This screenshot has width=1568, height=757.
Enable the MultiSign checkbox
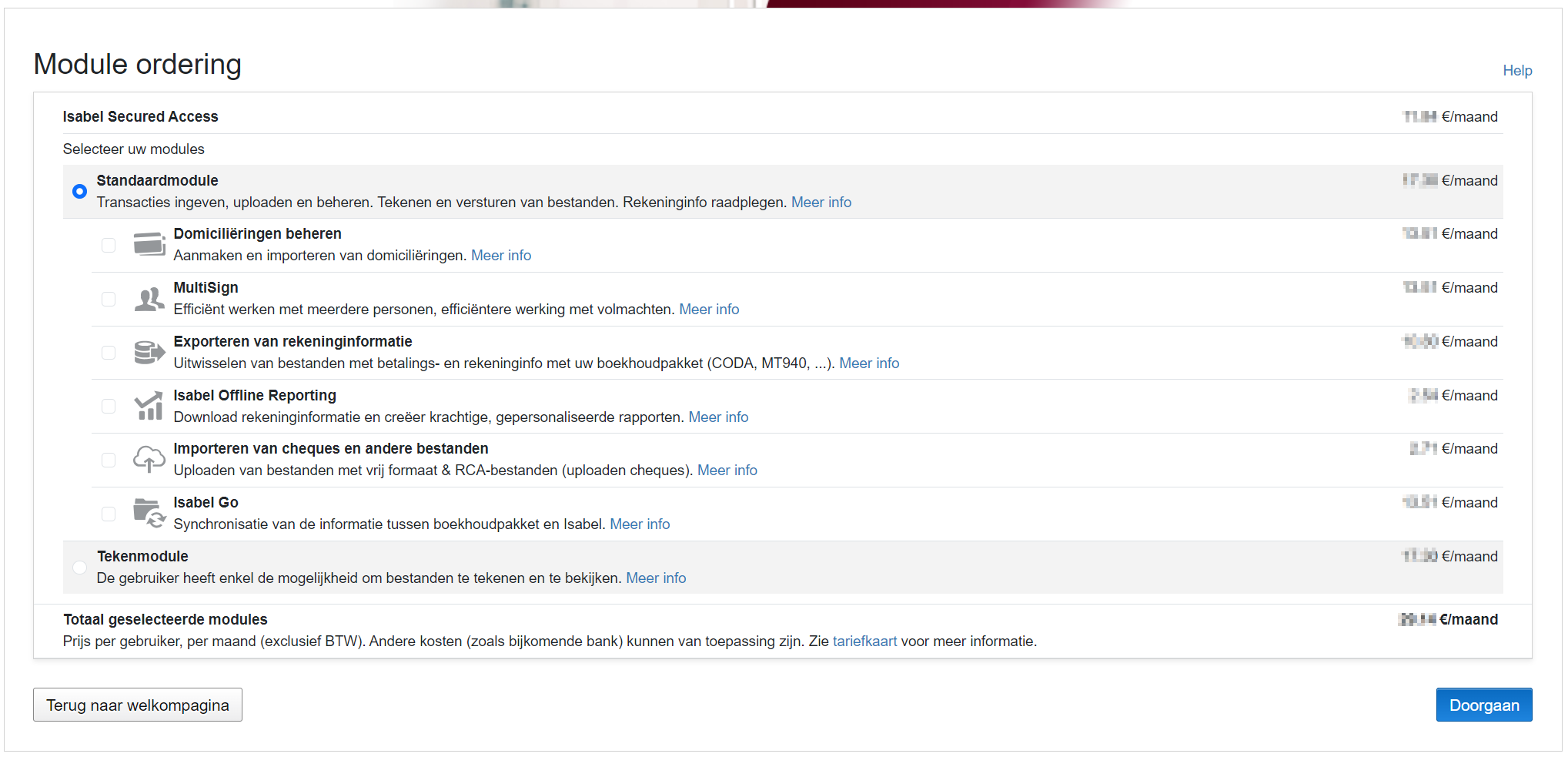109,299
